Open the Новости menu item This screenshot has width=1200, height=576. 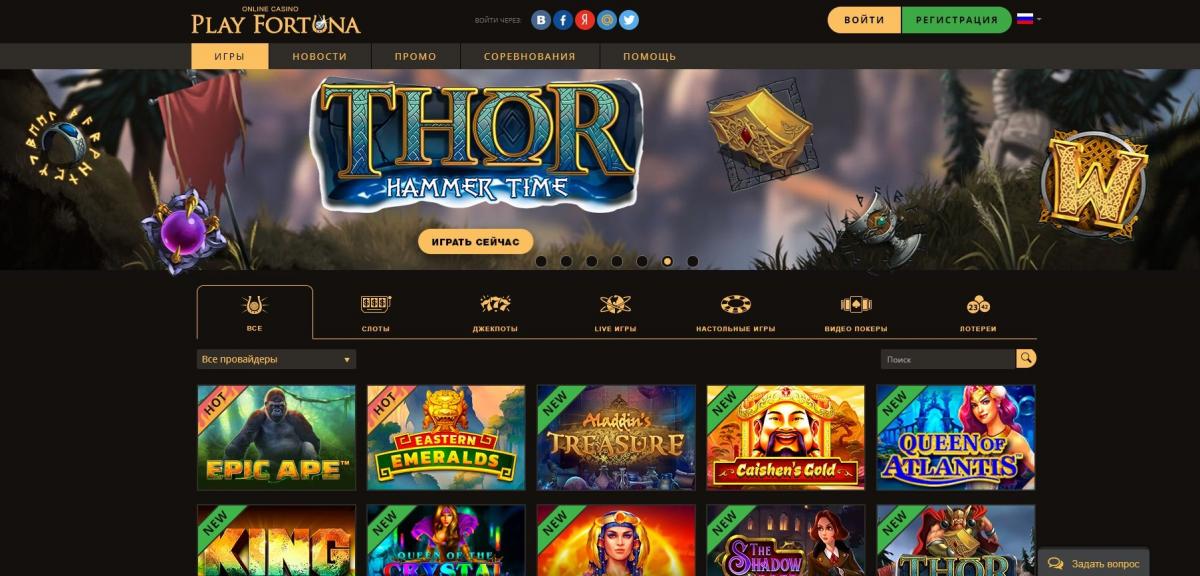320,56
